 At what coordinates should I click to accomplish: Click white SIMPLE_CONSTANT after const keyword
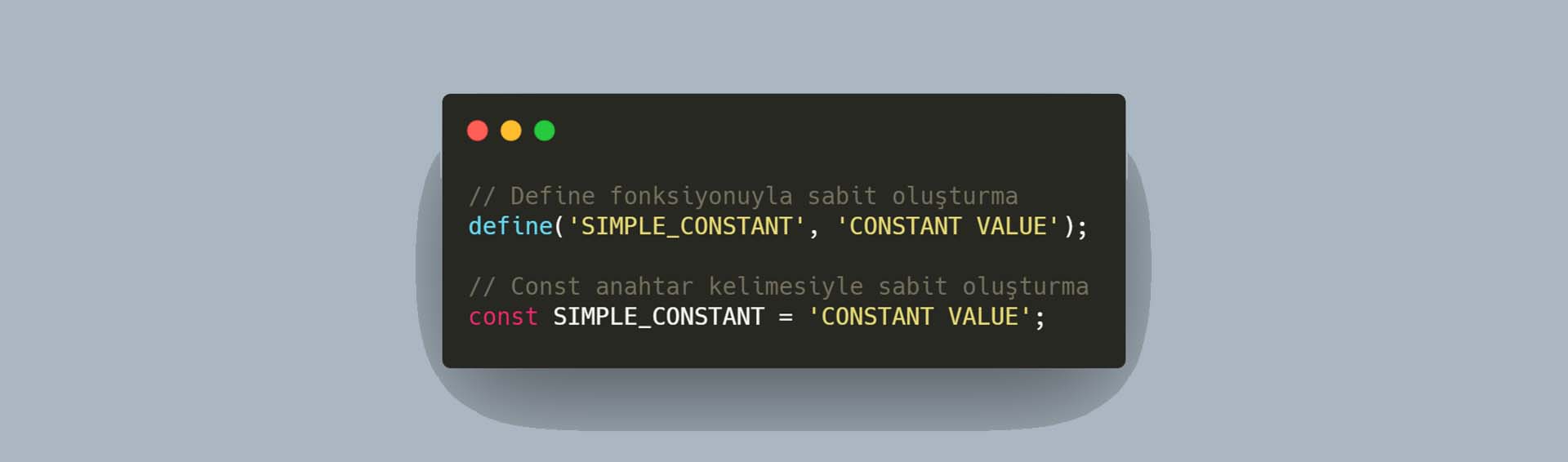(x=658, y=317)
